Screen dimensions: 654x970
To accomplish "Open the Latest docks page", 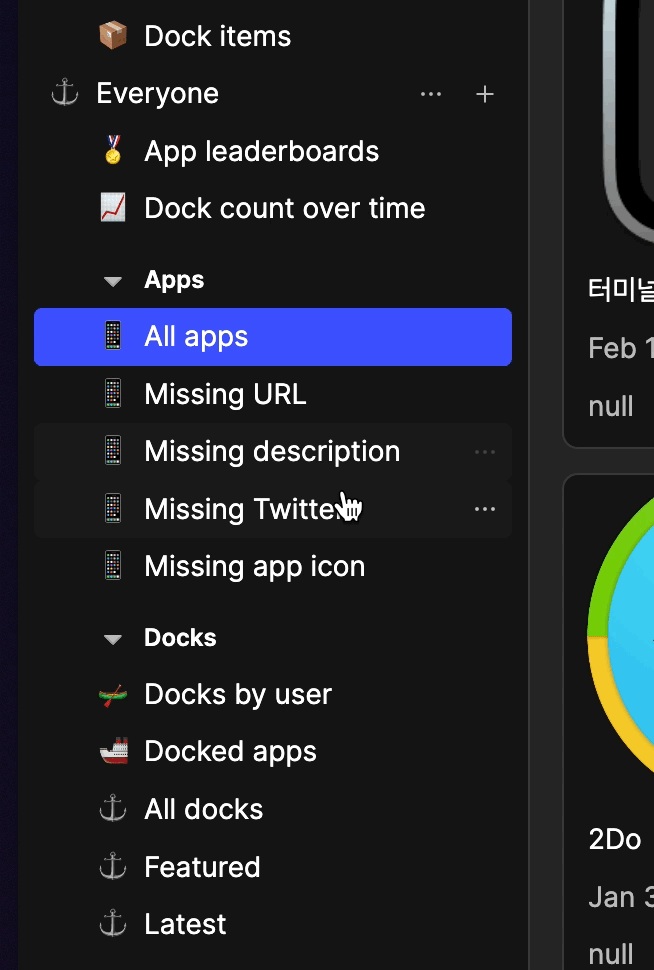I will (185, 925).
